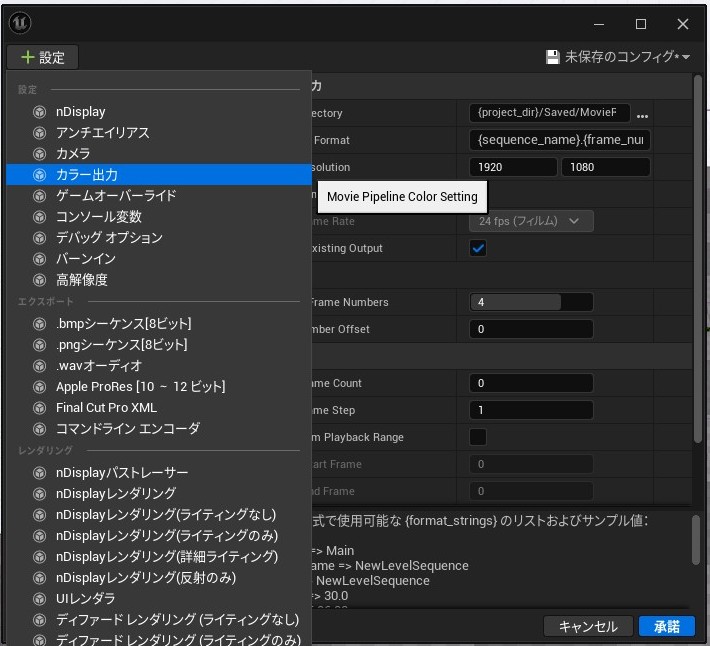The height and width of the screenshot is (646, 710).
Task: Add nDisplayレンダリング(詳細ライティング) render pass
Action: (x=159, y=556)
